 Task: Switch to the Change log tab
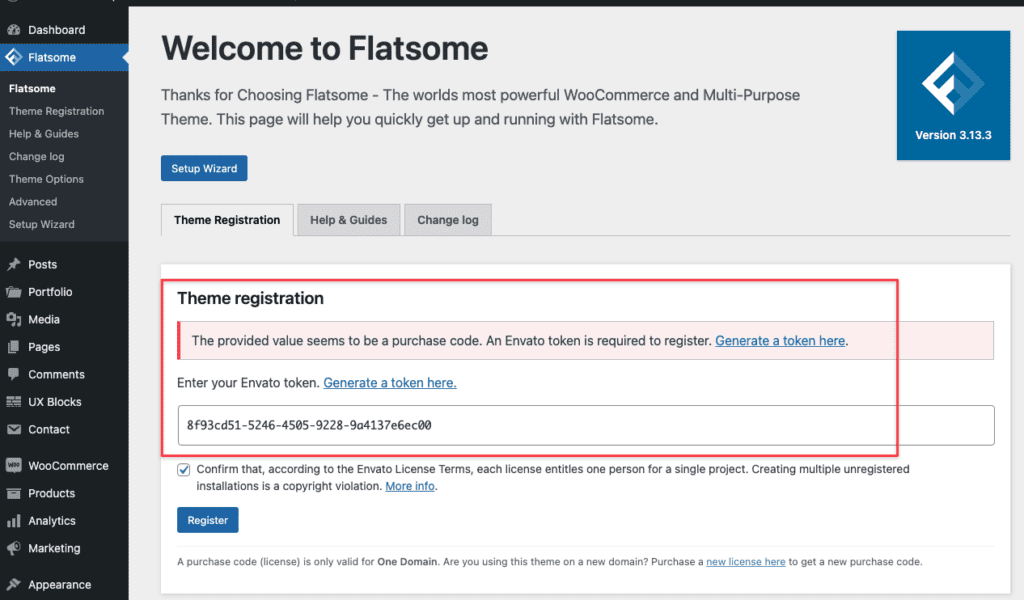(x=448, y=220)
